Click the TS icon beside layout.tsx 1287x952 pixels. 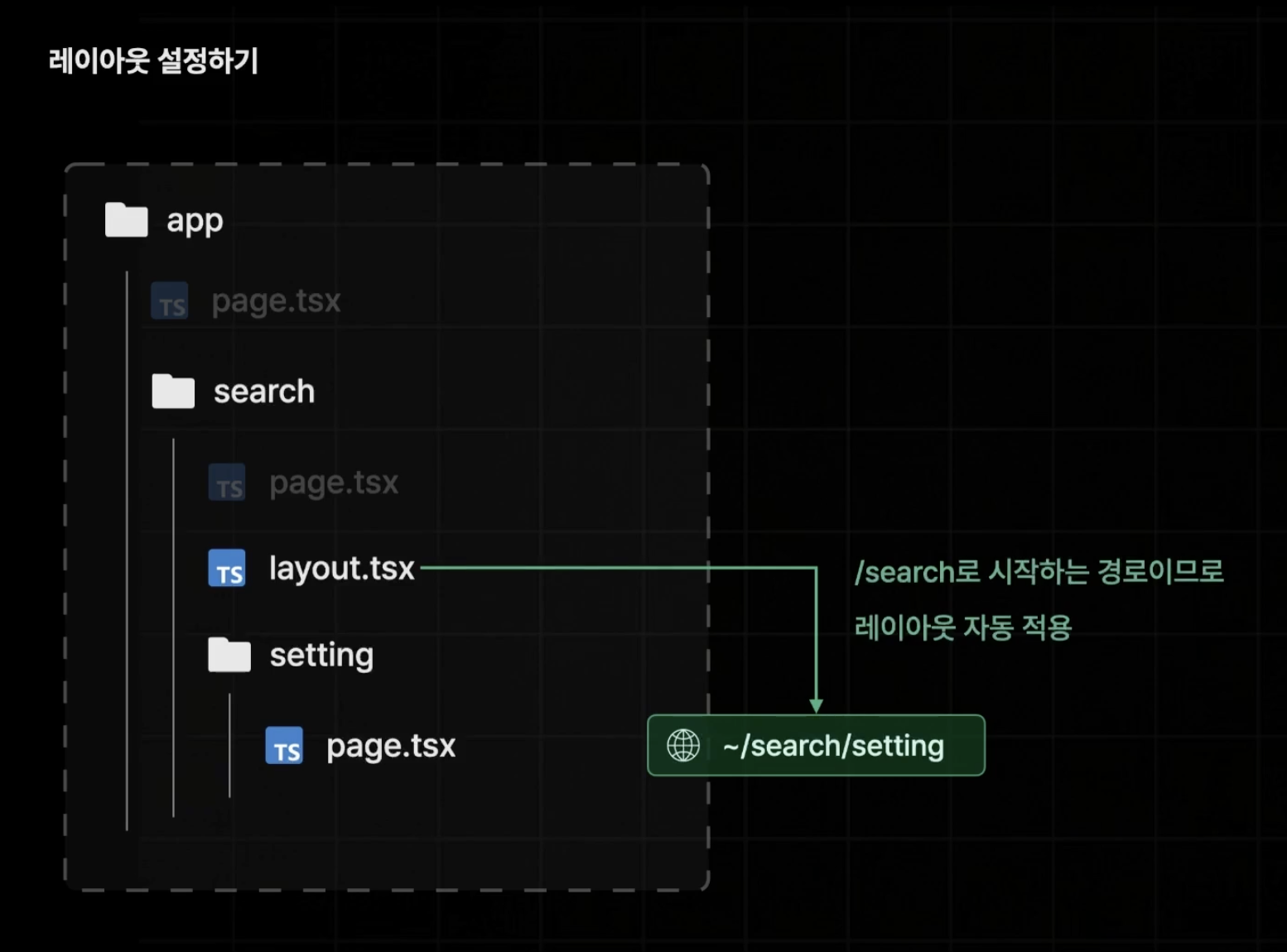(x=227, y=568)
